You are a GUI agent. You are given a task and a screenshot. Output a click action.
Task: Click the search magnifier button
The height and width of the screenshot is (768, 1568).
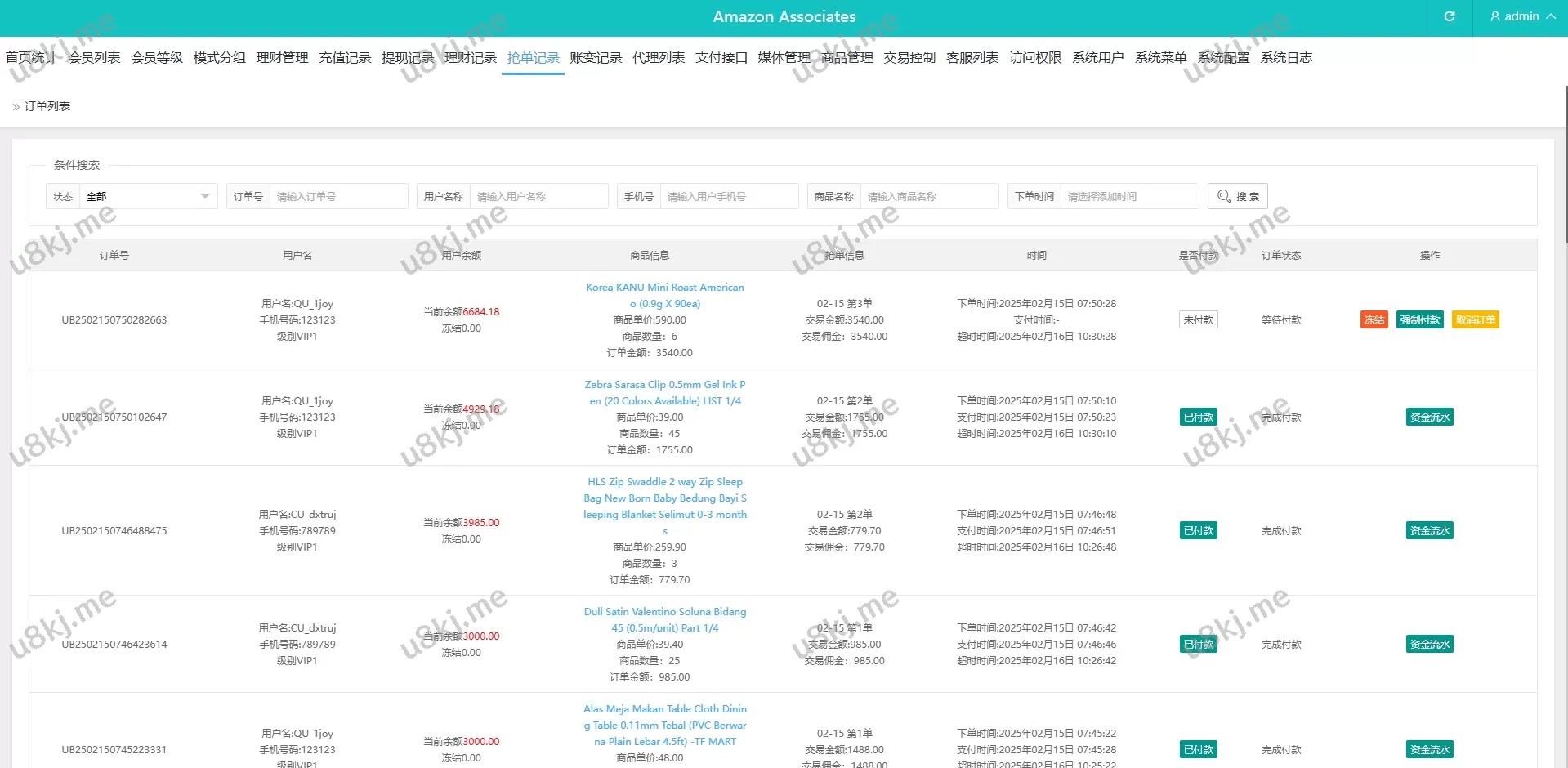tap(1237, 196)
